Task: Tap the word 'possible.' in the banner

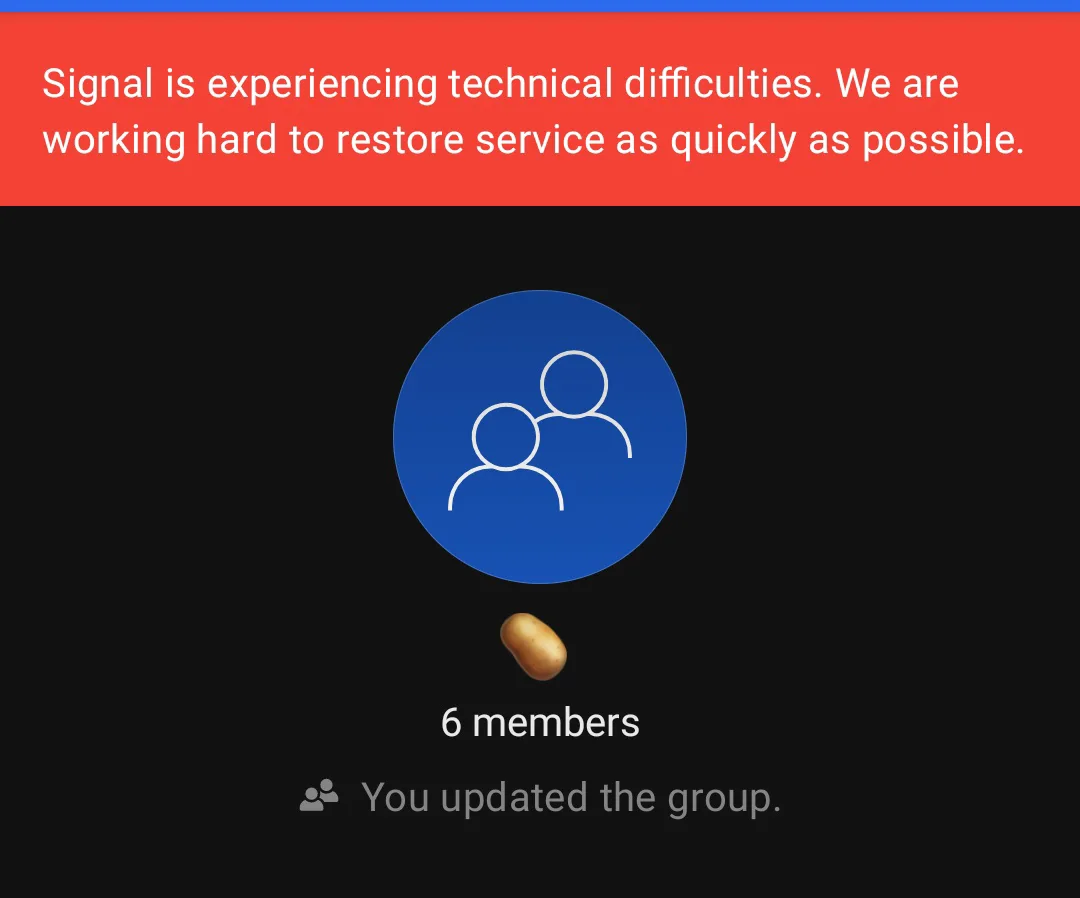Action: pyautogui.click(x=944, y=140)
